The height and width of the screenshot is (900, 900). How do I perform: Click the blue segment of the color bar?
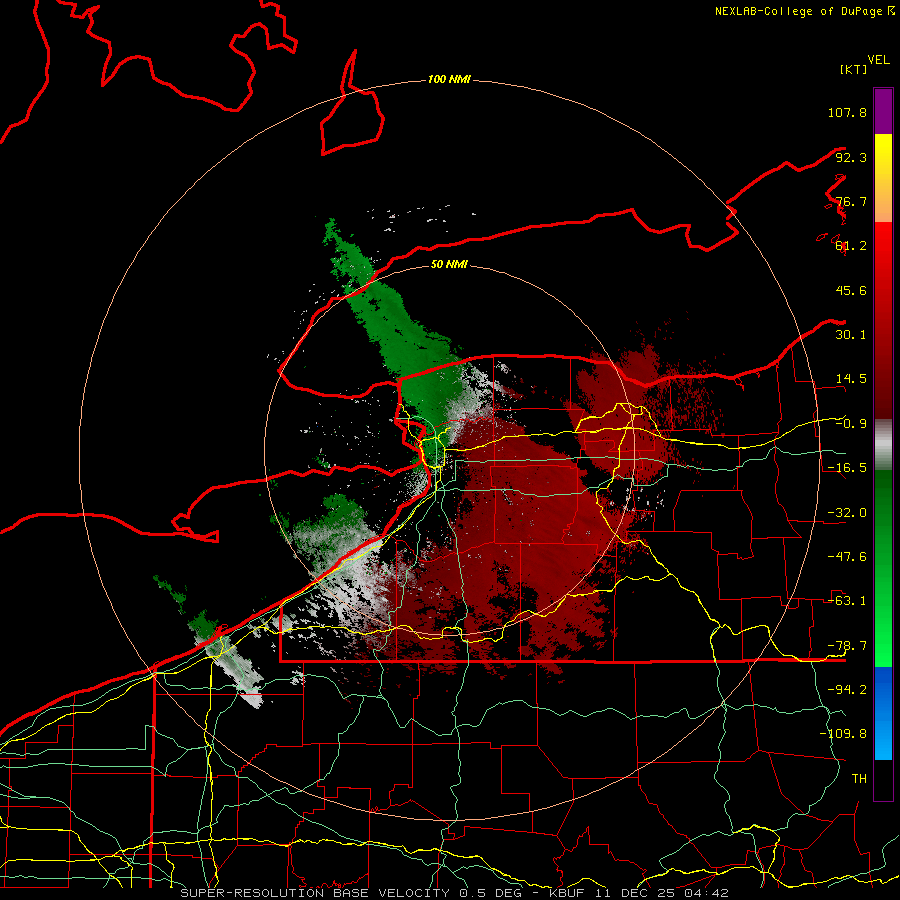click(x=883, y=713)
